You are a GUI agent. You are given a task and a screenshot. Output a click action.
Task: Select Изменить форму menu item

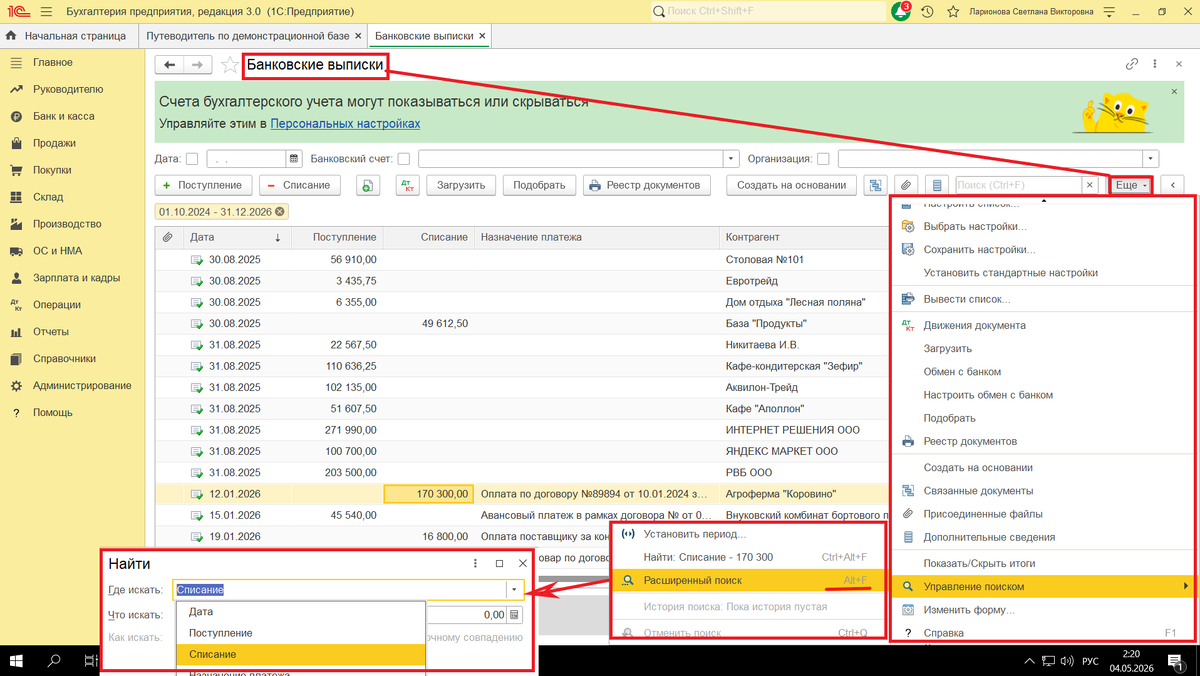1044,610
